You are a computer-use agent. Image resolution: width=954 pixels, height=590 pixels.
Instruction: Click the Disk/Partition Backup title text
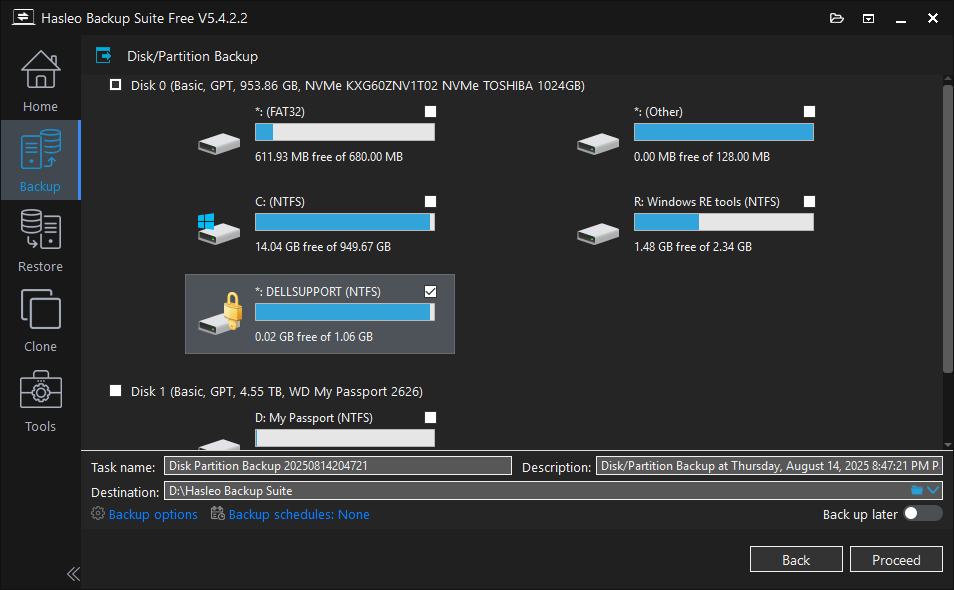click(x=192, y=56)
